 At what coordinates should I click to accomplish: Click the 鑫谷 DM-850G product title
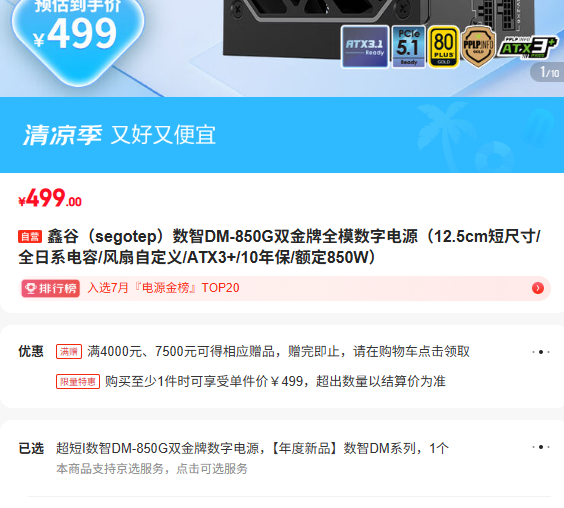(281, 247)
